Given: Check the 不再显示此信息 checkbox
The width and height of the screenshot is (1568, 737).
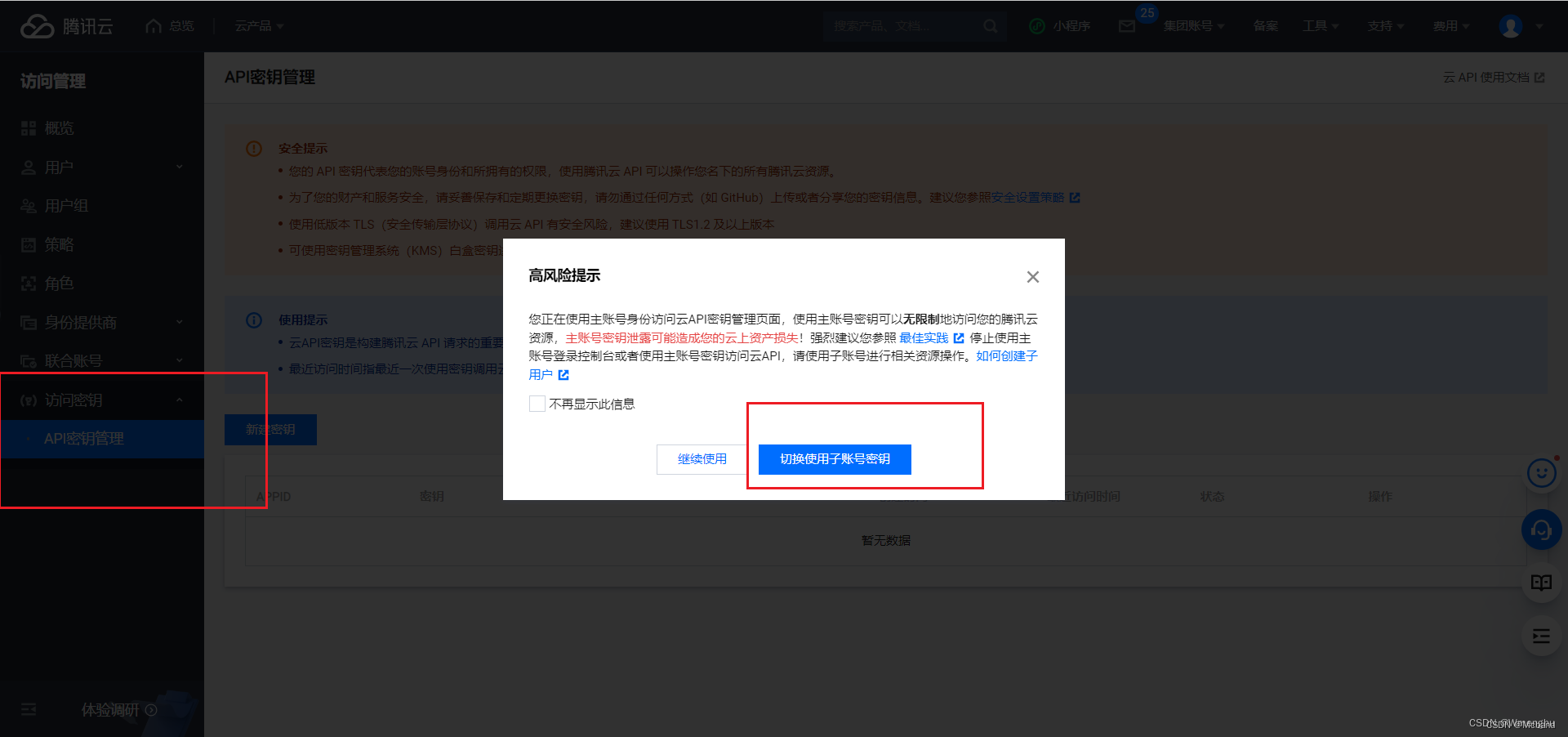Looking at the screenshot, I should pyautogui.click(x=537, y=404).
